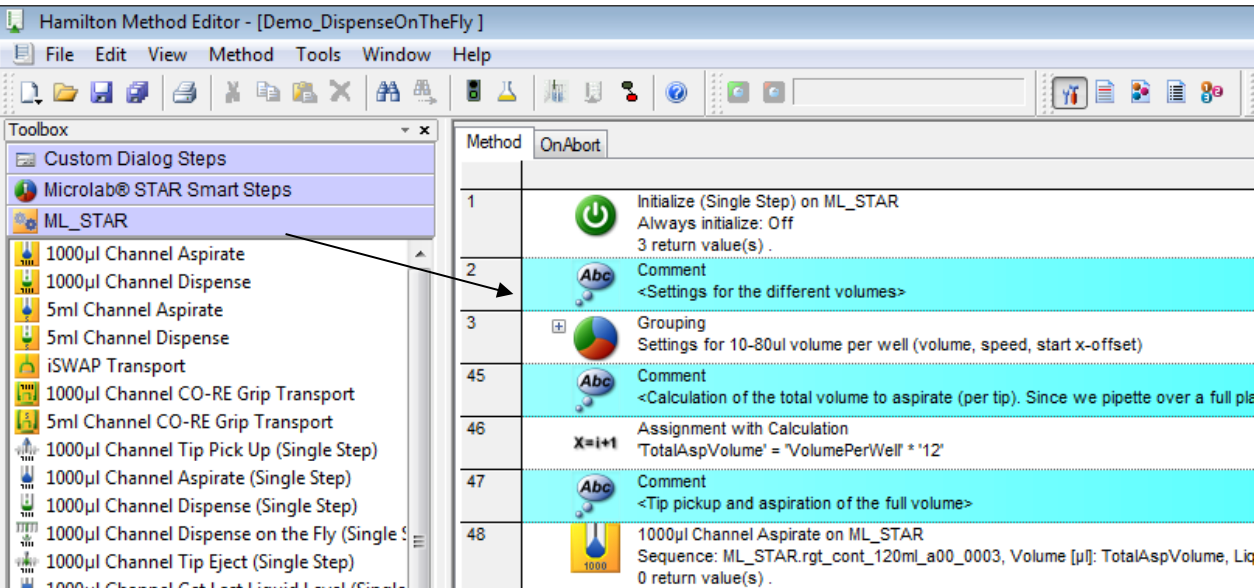Switch to the OnAbort tab
This screenshot has height=588, width=1258.
click(x=570, y=145)
